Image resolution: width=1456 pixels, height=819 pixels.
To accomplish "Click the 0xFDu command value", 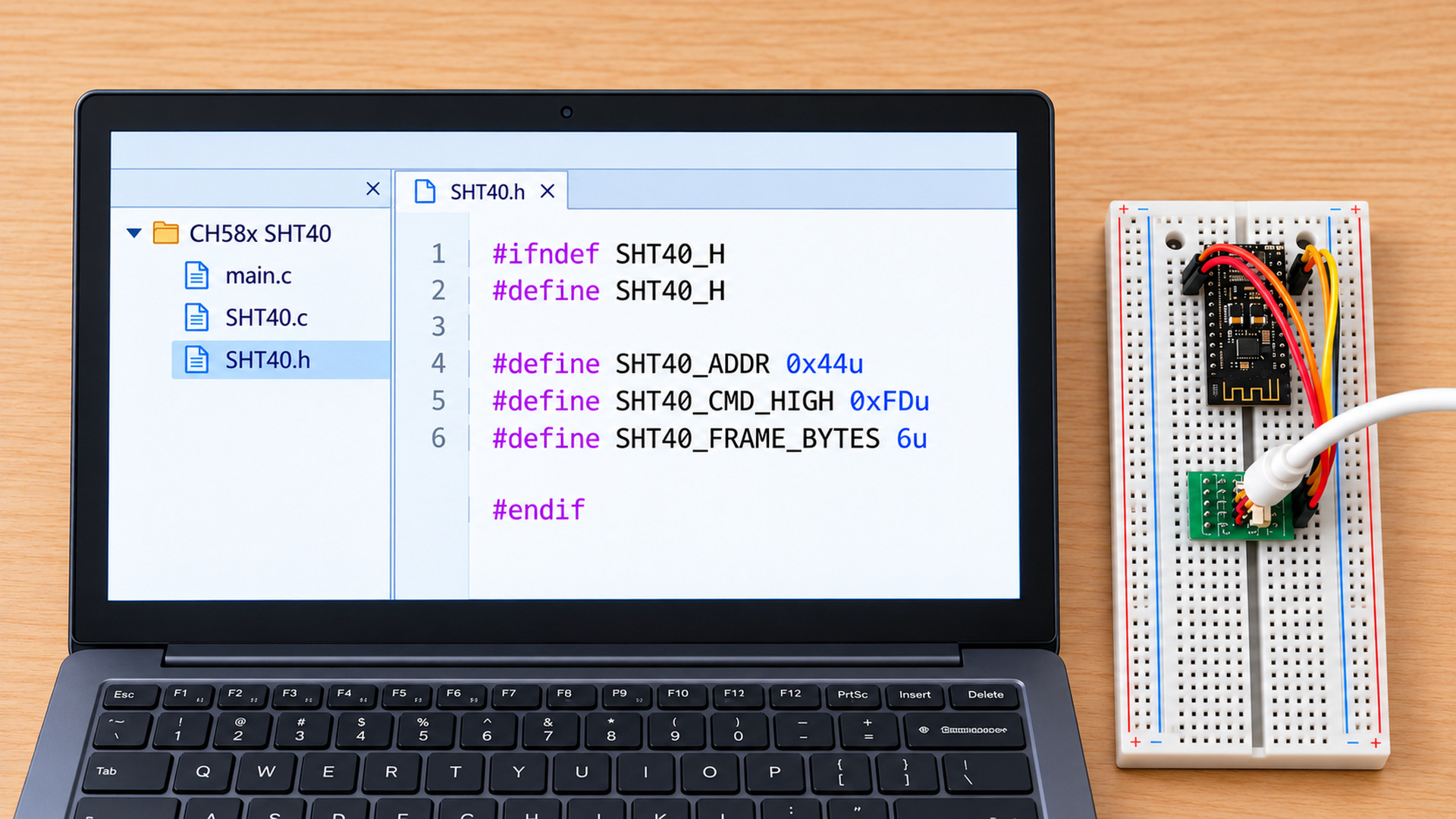I will [x=889, y=401].
